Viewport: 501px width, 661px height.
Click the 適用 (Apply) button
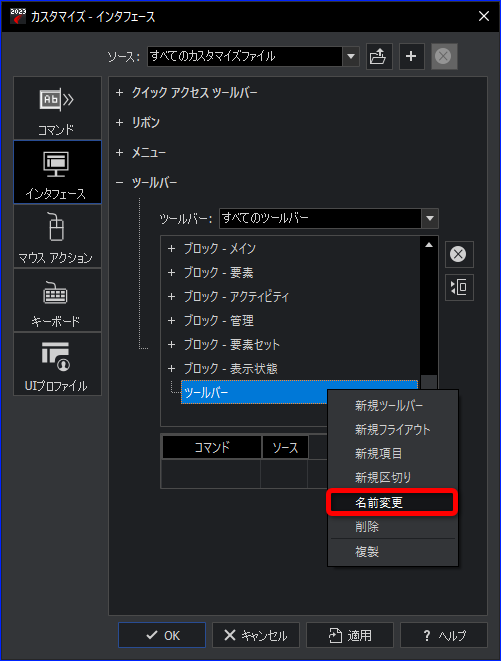coord(350,635)
